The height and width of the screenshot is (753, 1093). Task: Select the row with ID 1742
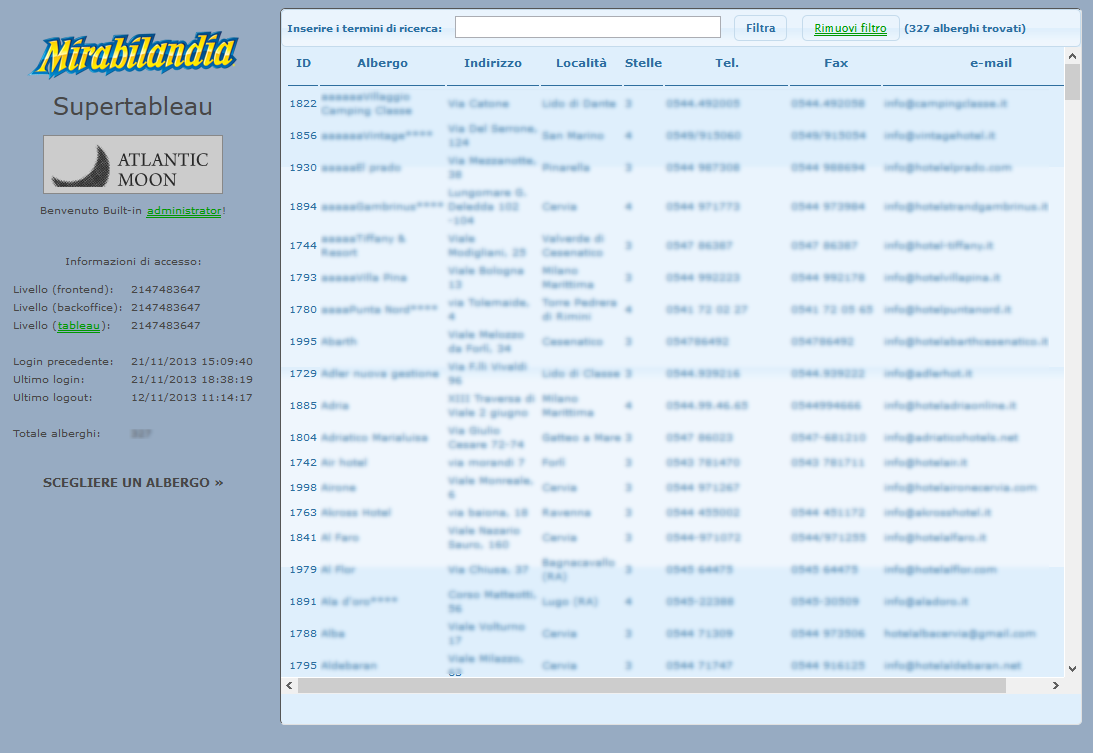[675, 462]
